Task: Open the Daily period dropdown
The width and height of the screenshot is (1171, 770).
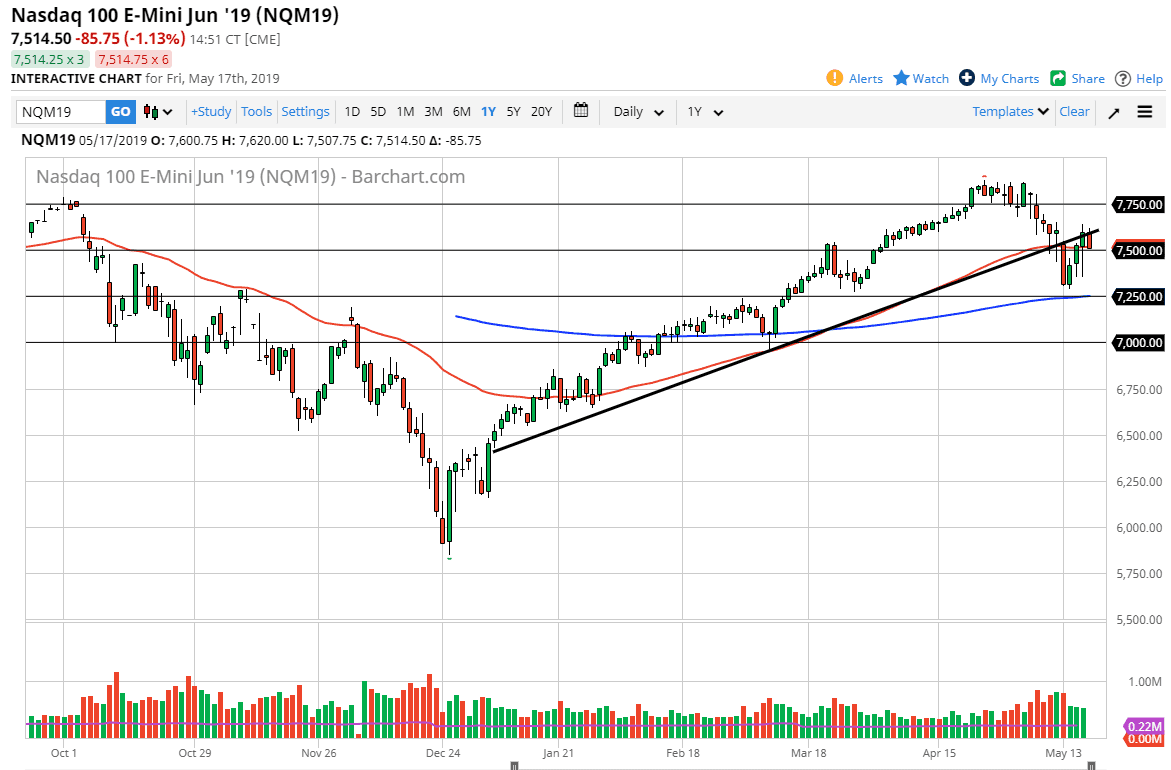Action: click(638, 112)
